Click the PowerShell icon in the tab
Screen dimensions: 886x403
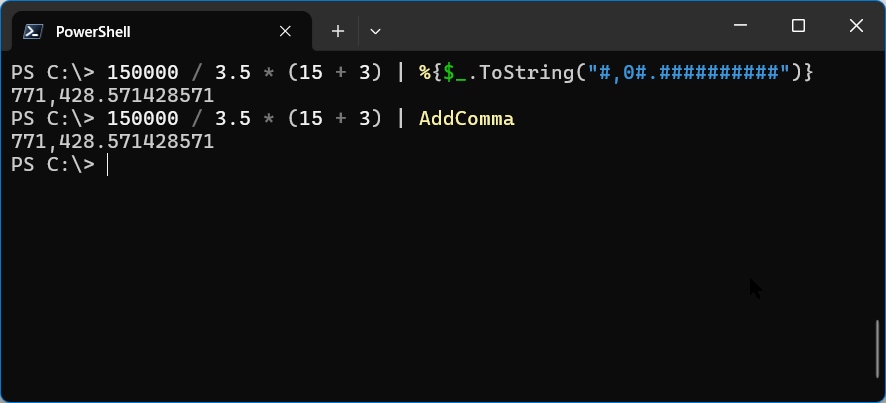[x=33, y=32]
